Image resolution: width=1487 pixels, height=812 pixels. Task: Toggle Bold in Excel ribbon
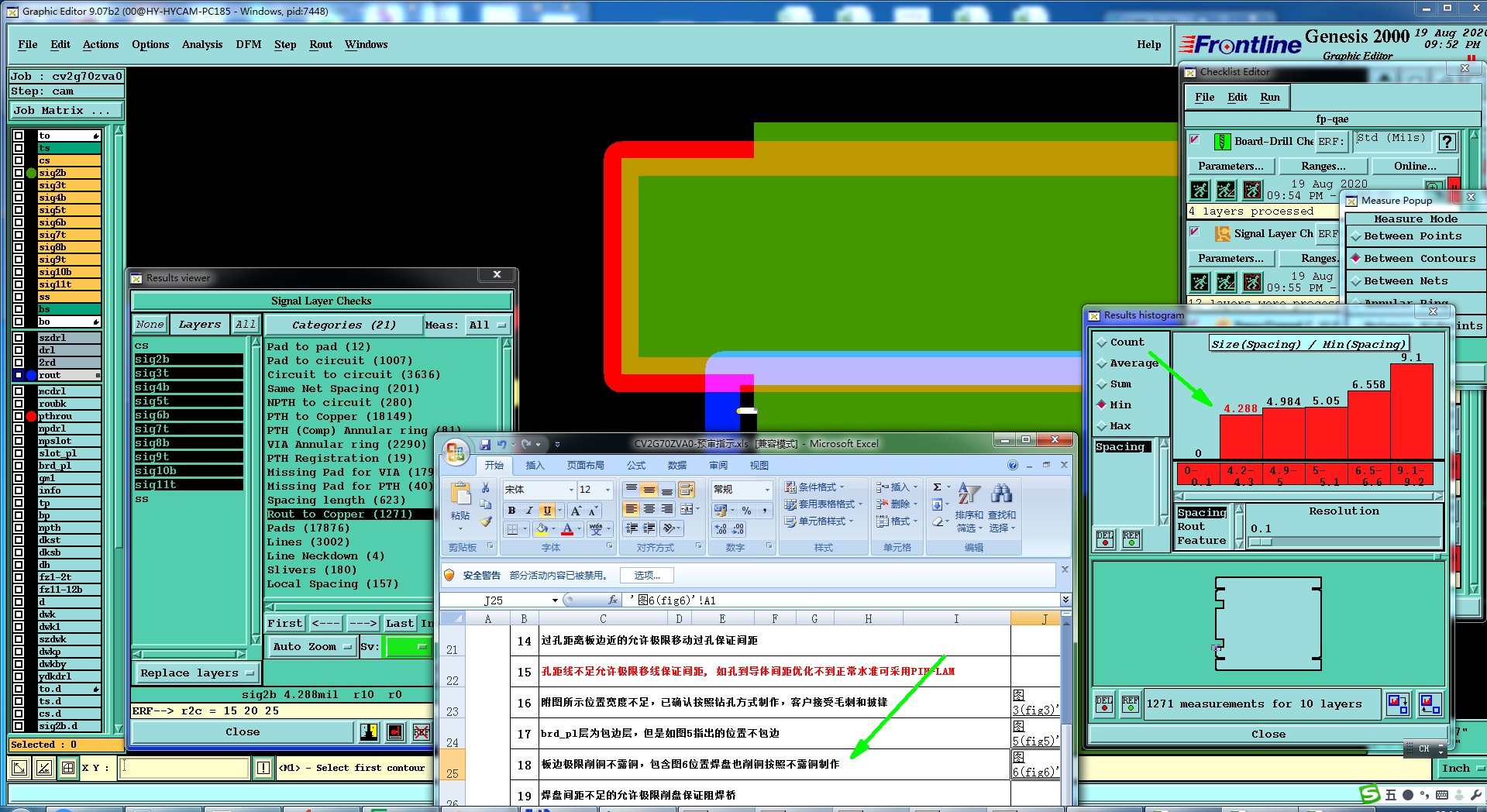pos(511,511)
